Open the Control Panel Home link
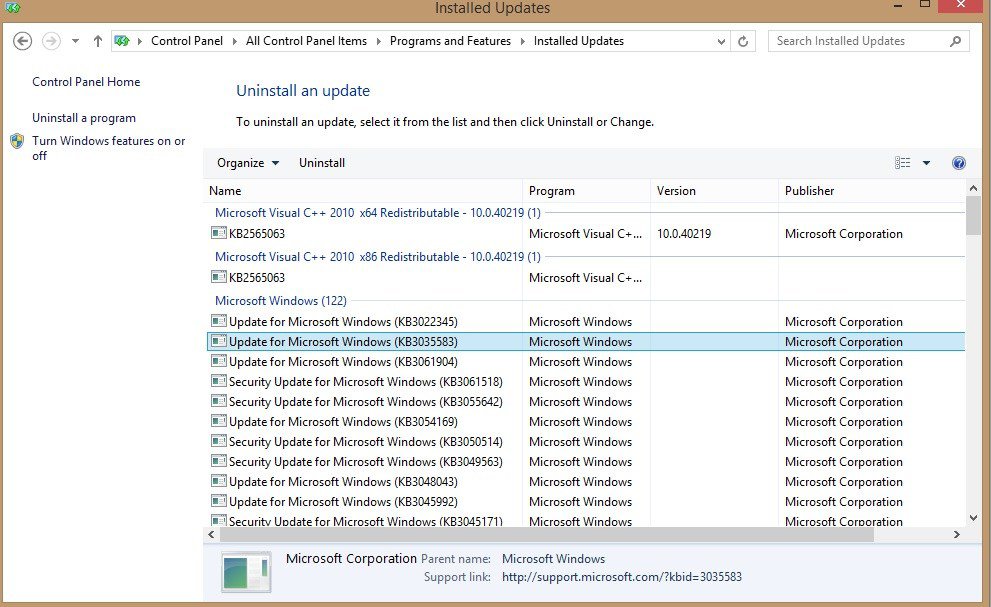 tap(86, 82)
